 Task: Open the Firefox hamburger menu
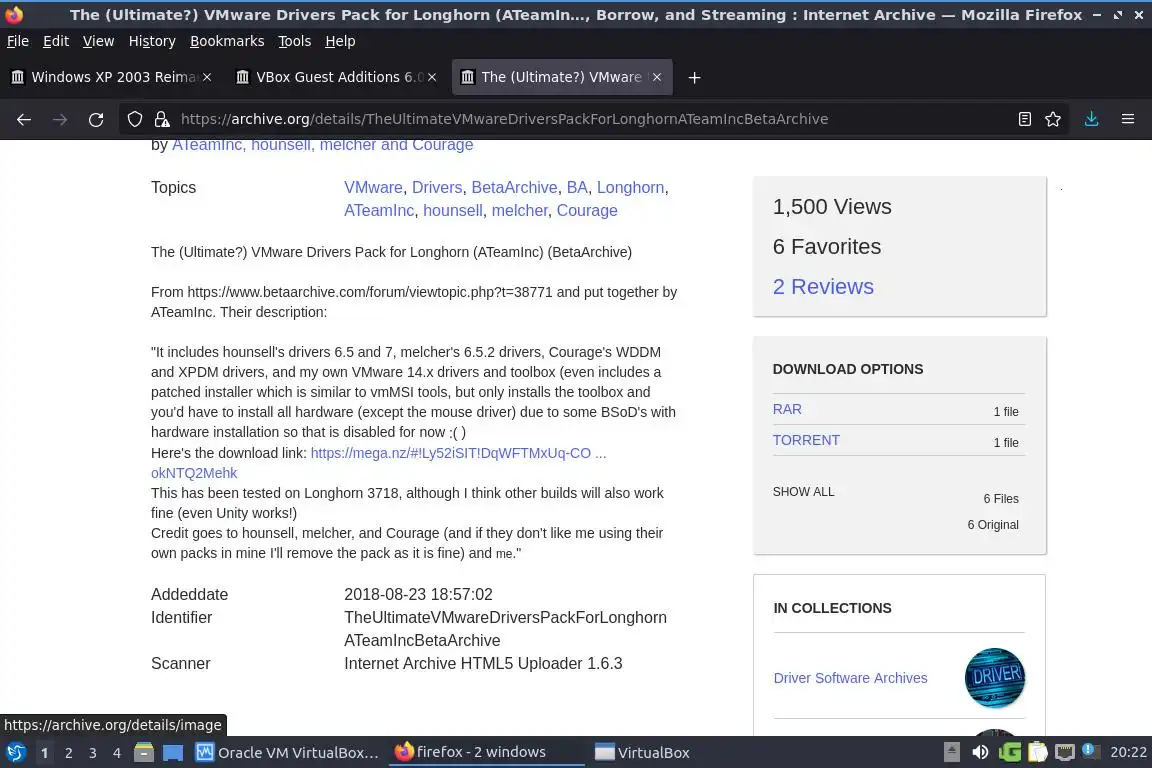tap(1128, 119)
